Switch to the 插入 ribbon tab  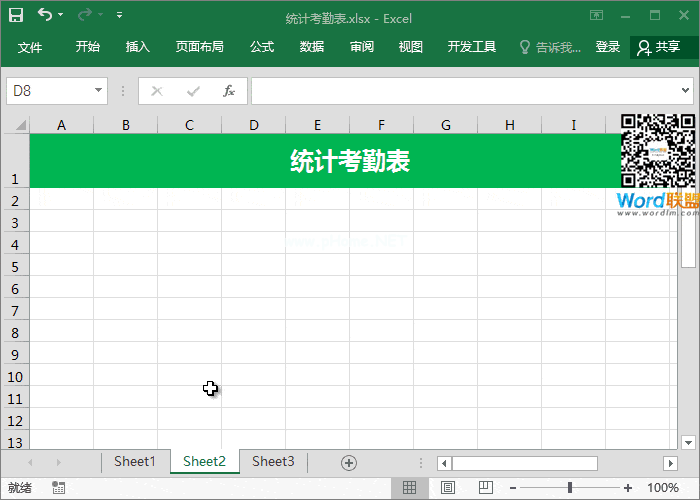coord(138,46)
